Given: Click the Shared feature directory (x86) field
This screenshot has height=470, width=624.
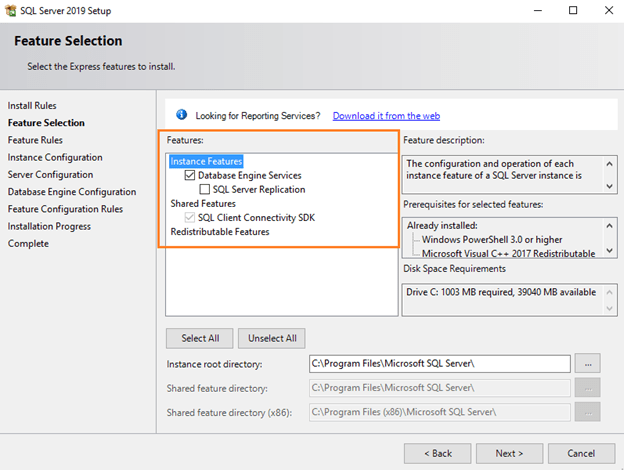Looking at the screenshot, I should coord(439,412).
